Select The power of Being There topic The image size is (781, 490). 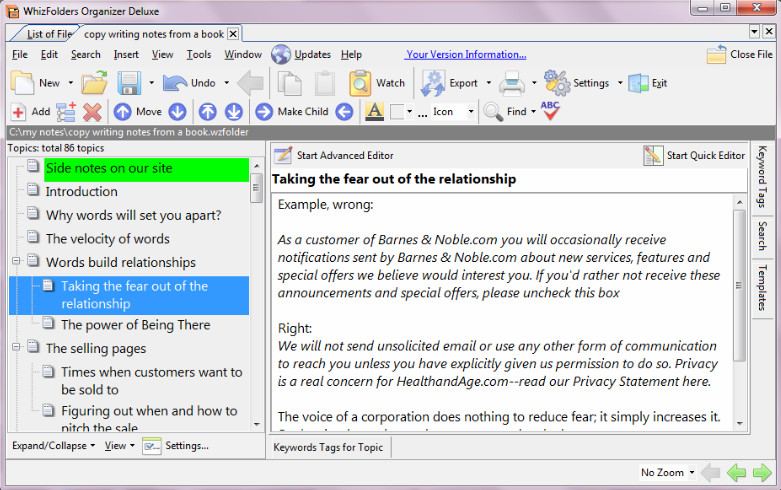135,325
